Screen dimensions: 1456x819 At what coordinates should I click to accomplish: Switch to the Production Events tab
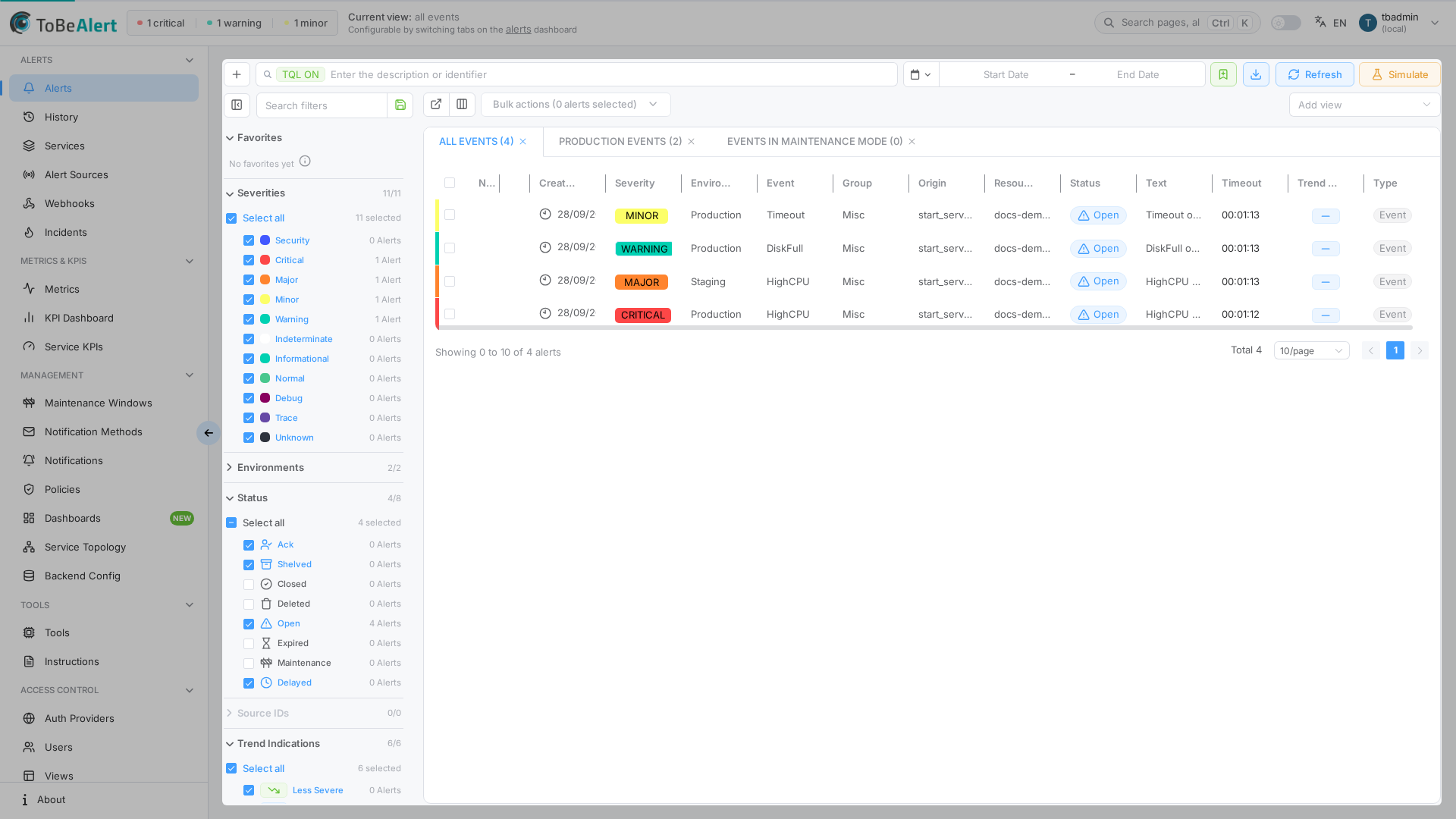[x=620, y=141]
